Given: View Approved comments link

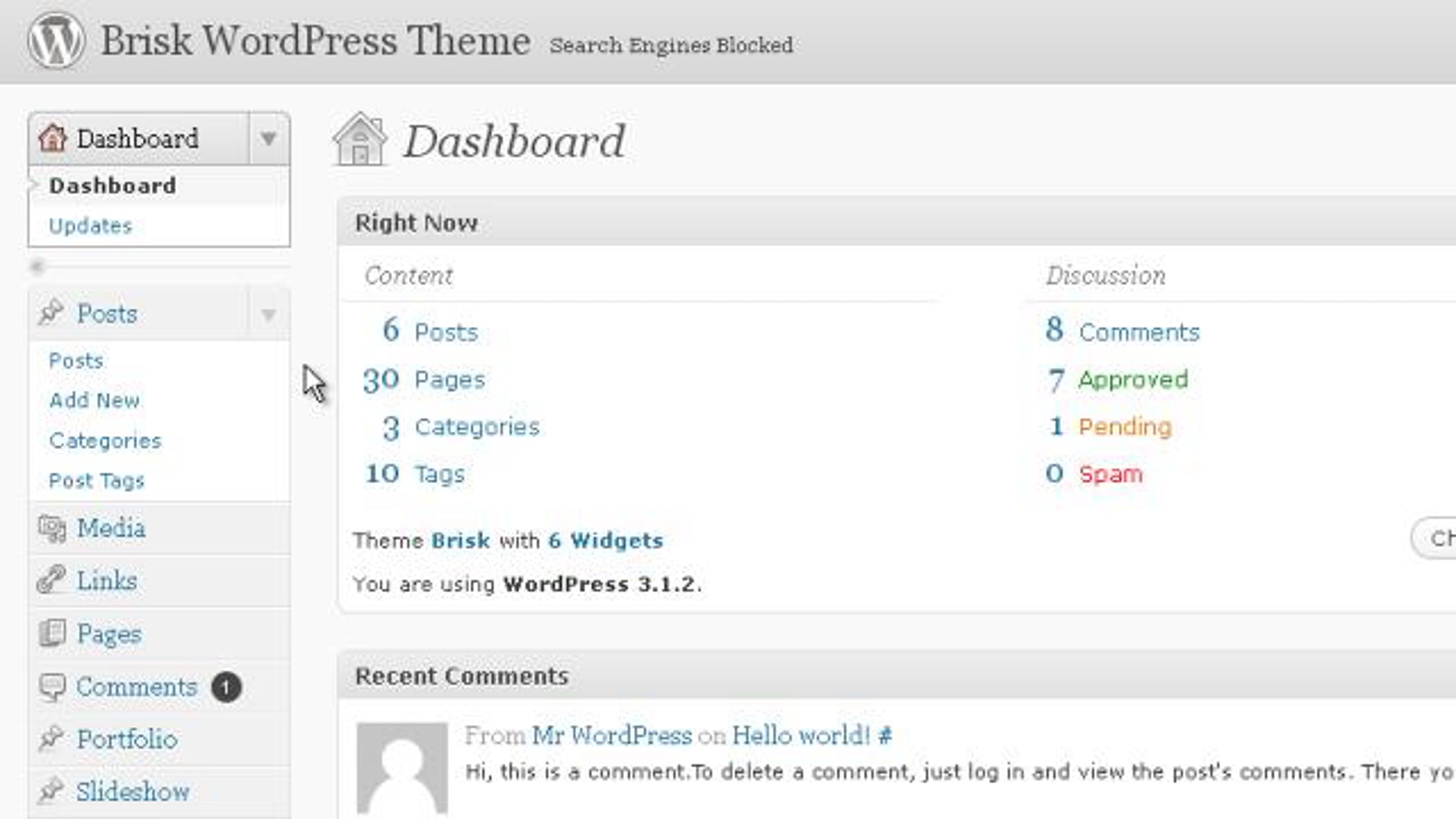Looking at the screenshot, I should [x=1133, y=380].
